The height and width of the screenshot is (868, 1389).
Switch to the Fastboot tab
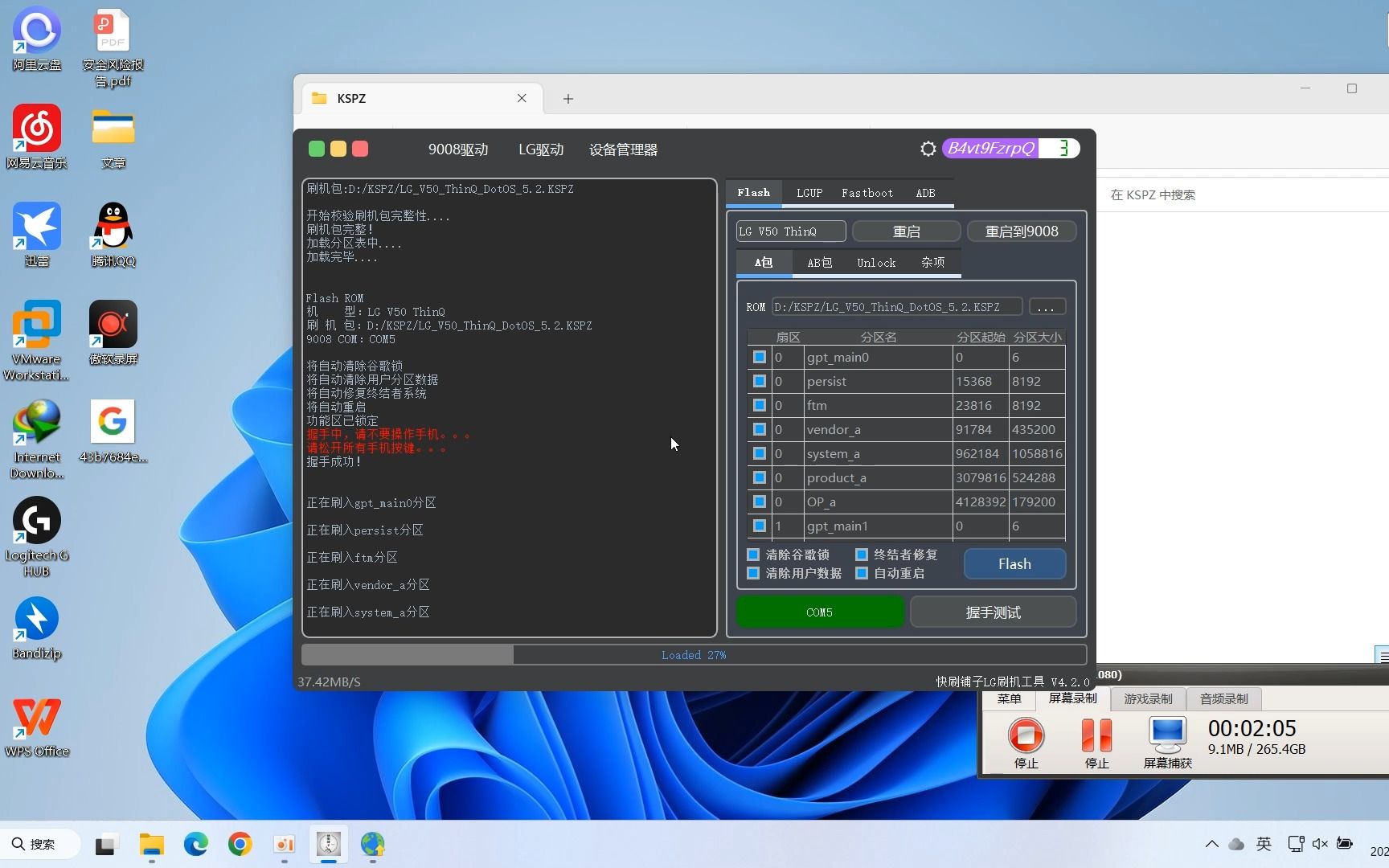(867, 193)
